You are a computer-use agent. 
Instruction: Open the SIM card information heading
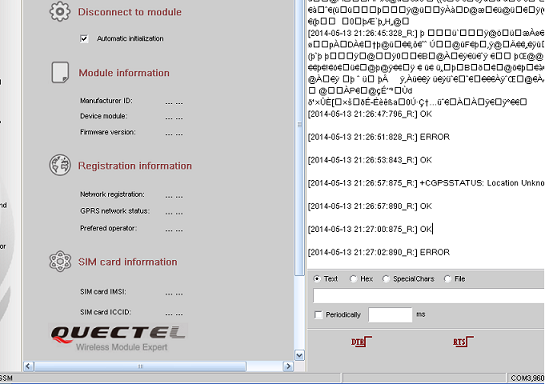click(128, 262)
